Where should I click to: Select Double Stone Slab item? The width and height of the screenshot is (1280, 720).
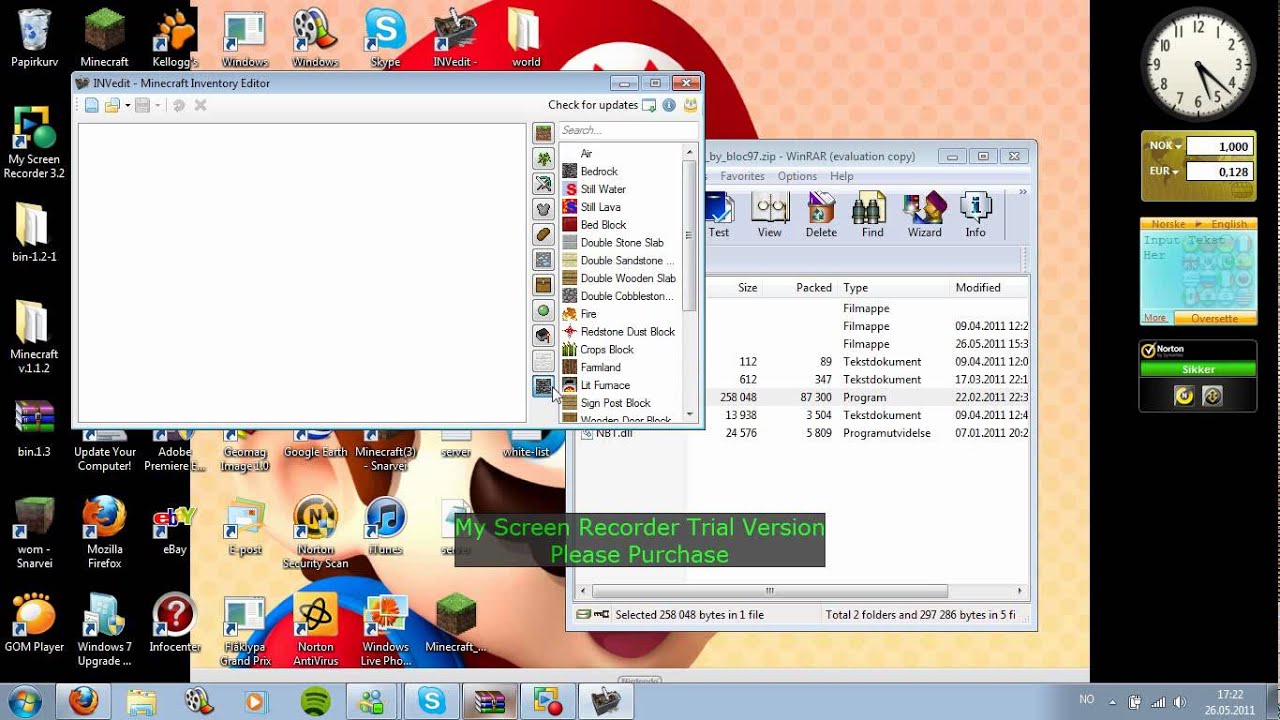[x=621, y=242]
